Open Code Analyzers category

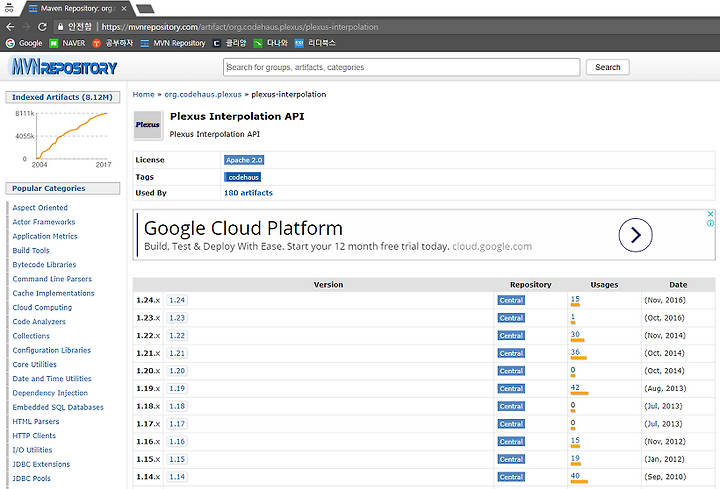coord(39,321)
